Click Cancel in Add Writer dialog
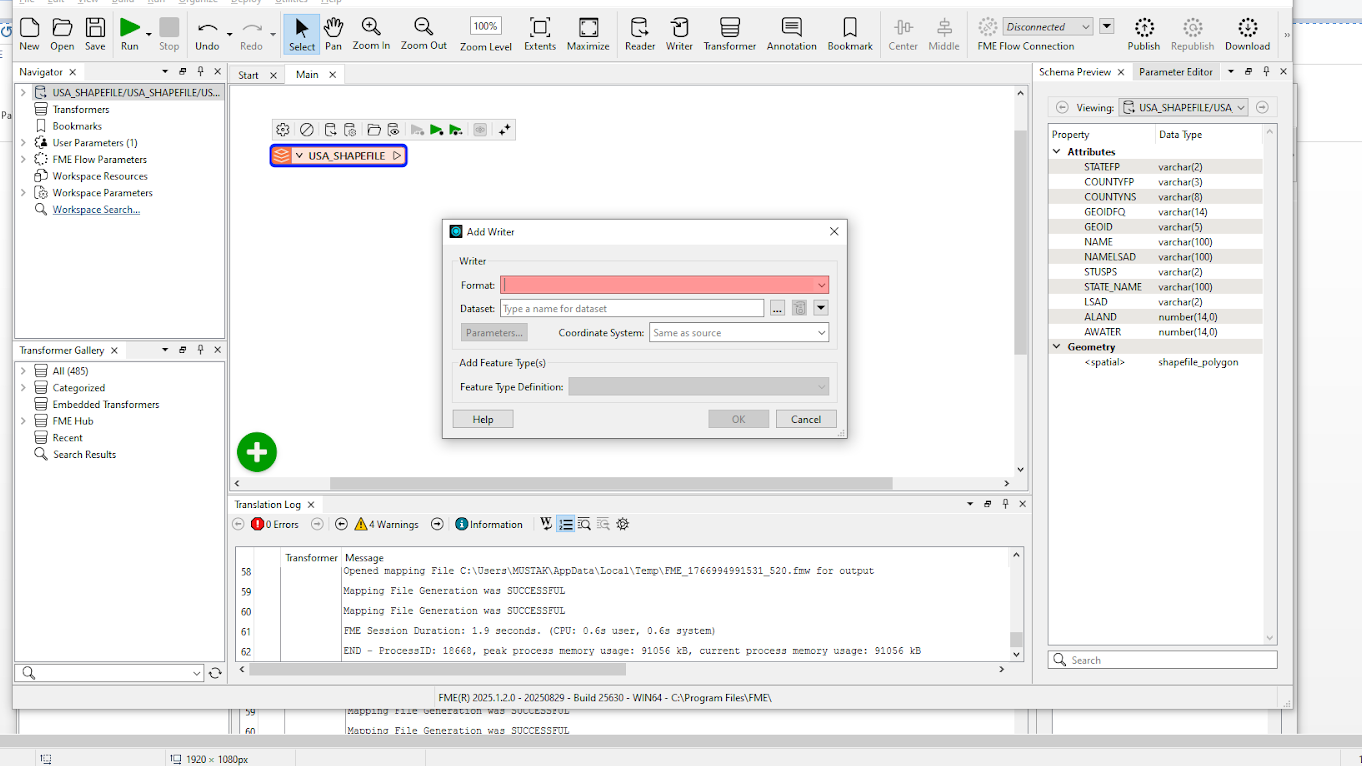 [x=805, y=419]
